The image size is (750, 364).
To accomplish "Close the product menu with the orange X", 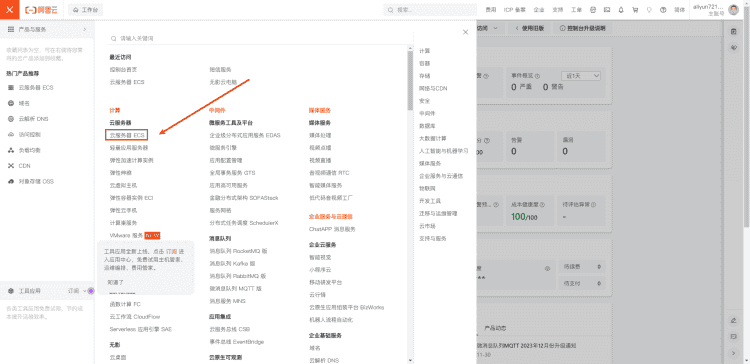I will pyautogui.click(x=10, y=10).
